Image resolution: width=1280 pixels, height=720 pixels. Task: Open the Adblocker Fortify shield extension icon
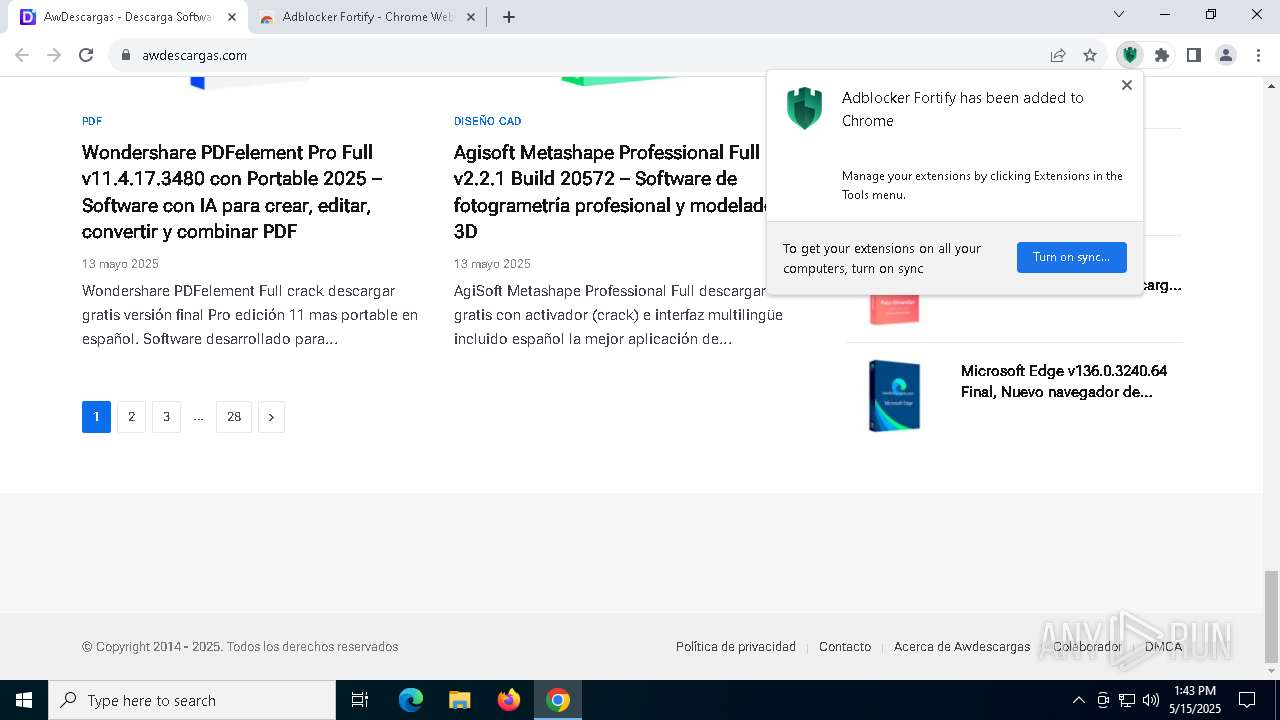pos(1130,55)
